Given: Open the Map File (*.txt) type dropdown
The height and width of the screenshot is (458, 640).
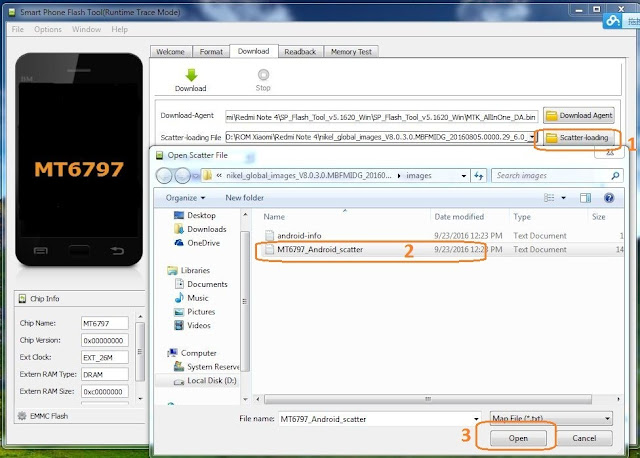Looking at the screenshot, I should 551,418.
